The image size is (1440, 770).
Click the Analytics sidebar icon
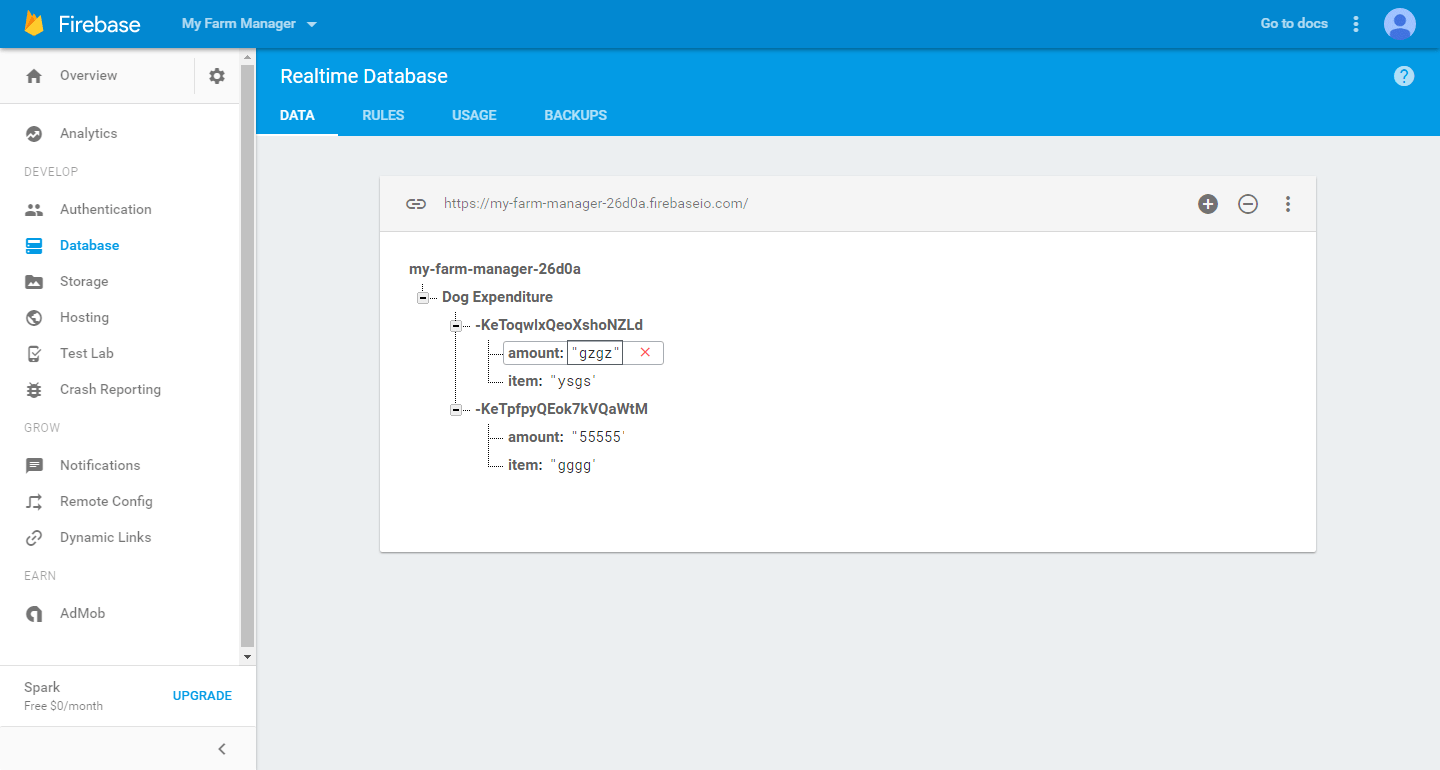34,134
